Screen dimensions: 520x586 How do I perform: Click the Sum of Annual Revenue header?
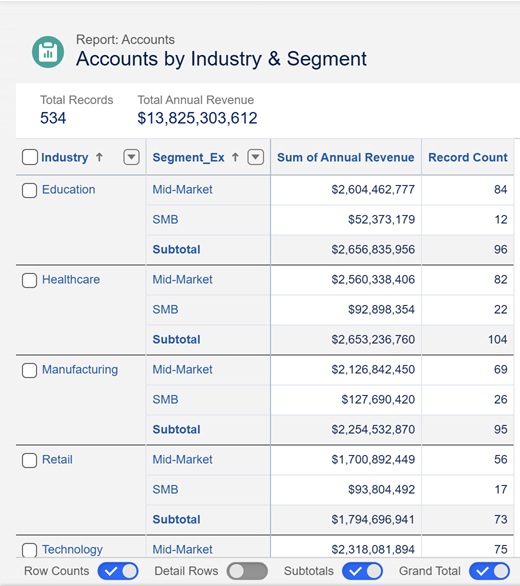coord(345,157)
